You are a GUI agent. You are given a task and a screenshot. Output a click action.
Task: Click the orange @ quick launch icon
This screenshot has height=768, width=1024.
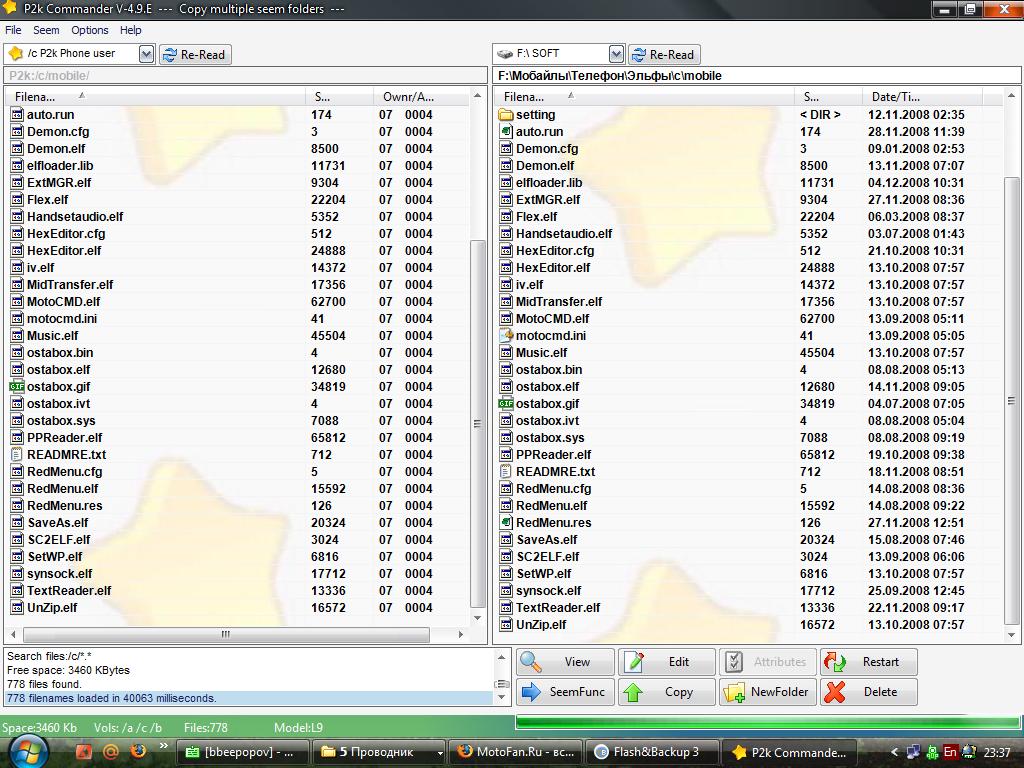point(111,752)
